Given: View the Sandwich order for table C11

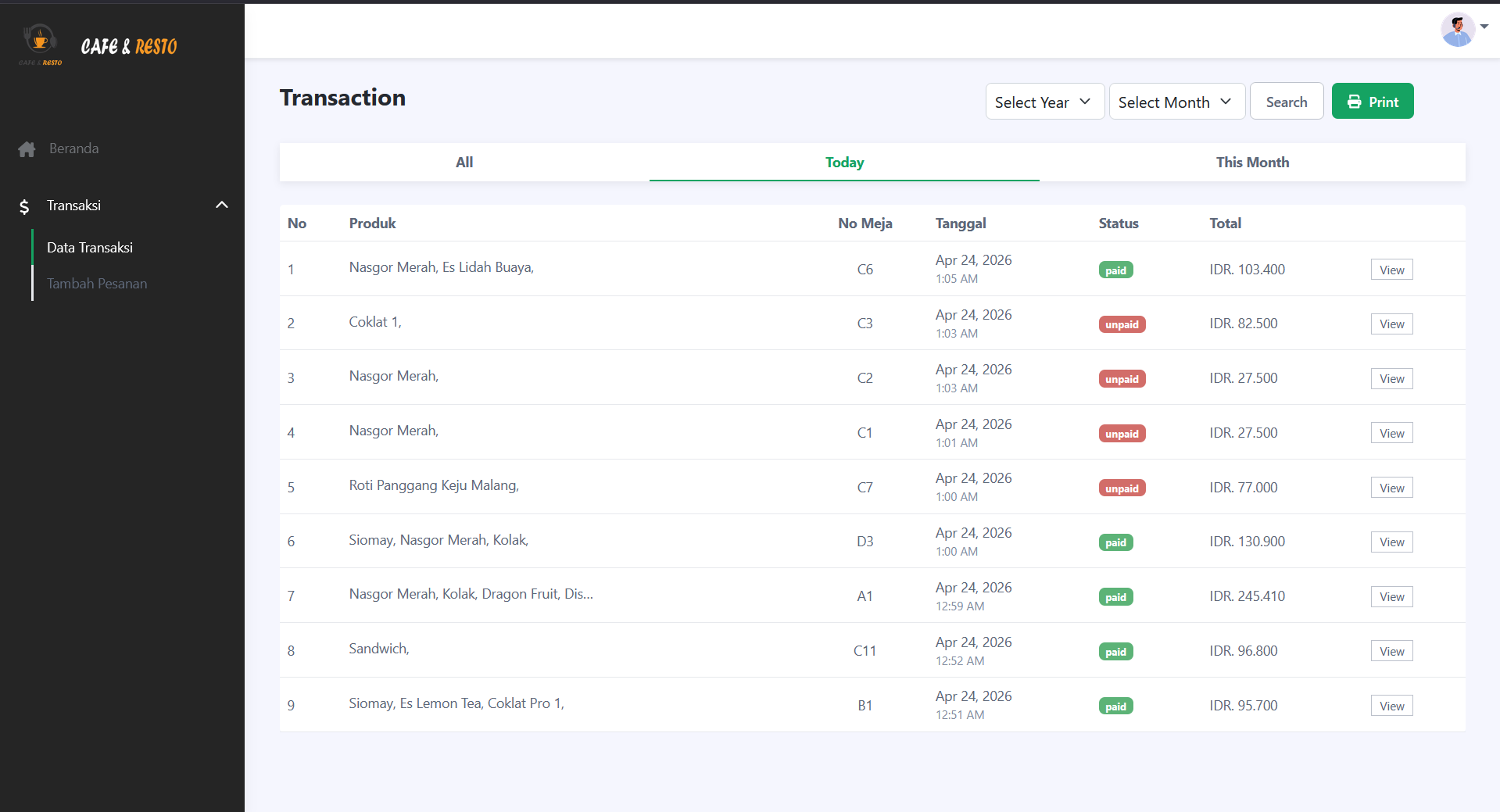Looking at the screenshot, I should click(x=1391, y=651).
